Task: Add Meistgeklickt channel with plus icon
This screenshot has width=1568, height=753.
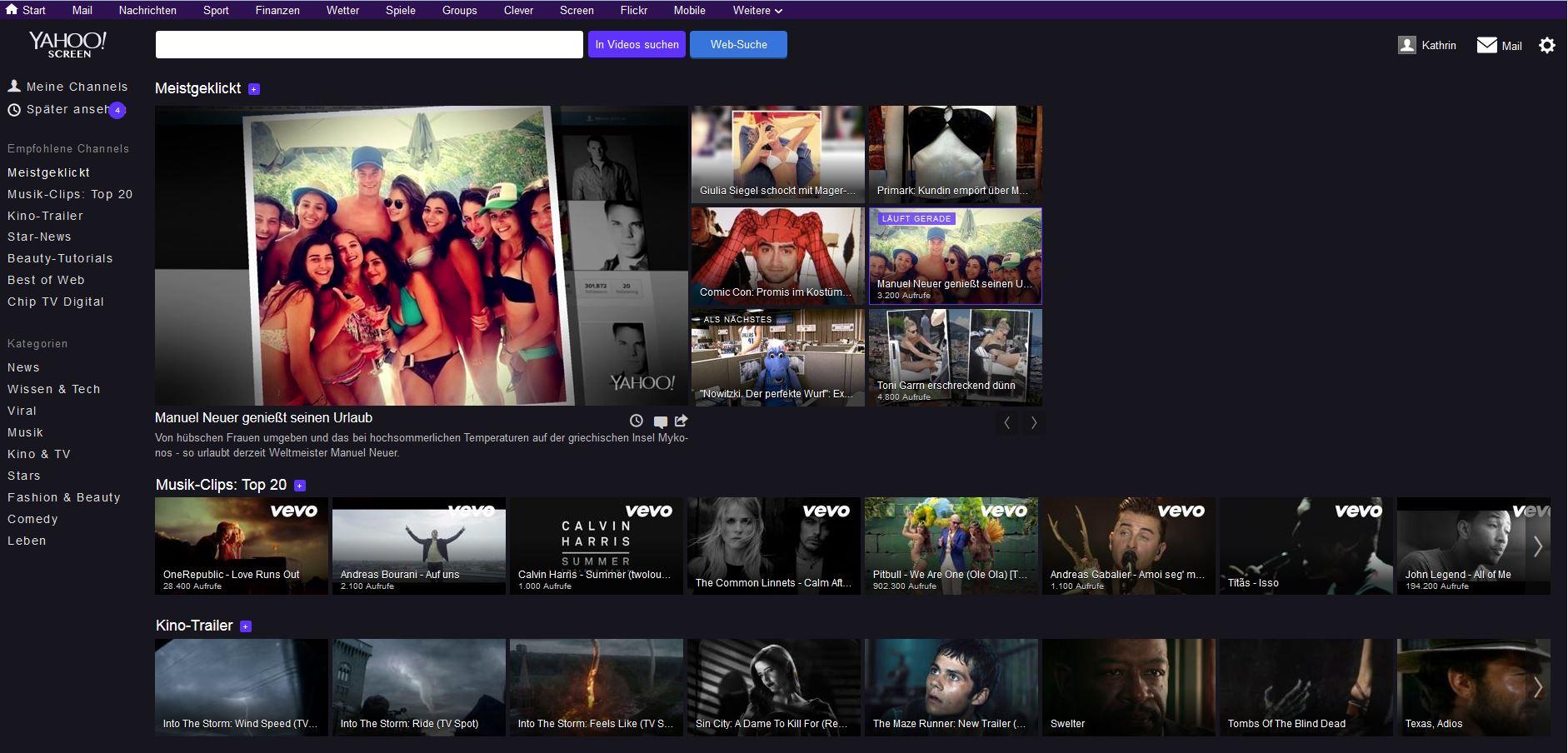Action: pos(254,89)
